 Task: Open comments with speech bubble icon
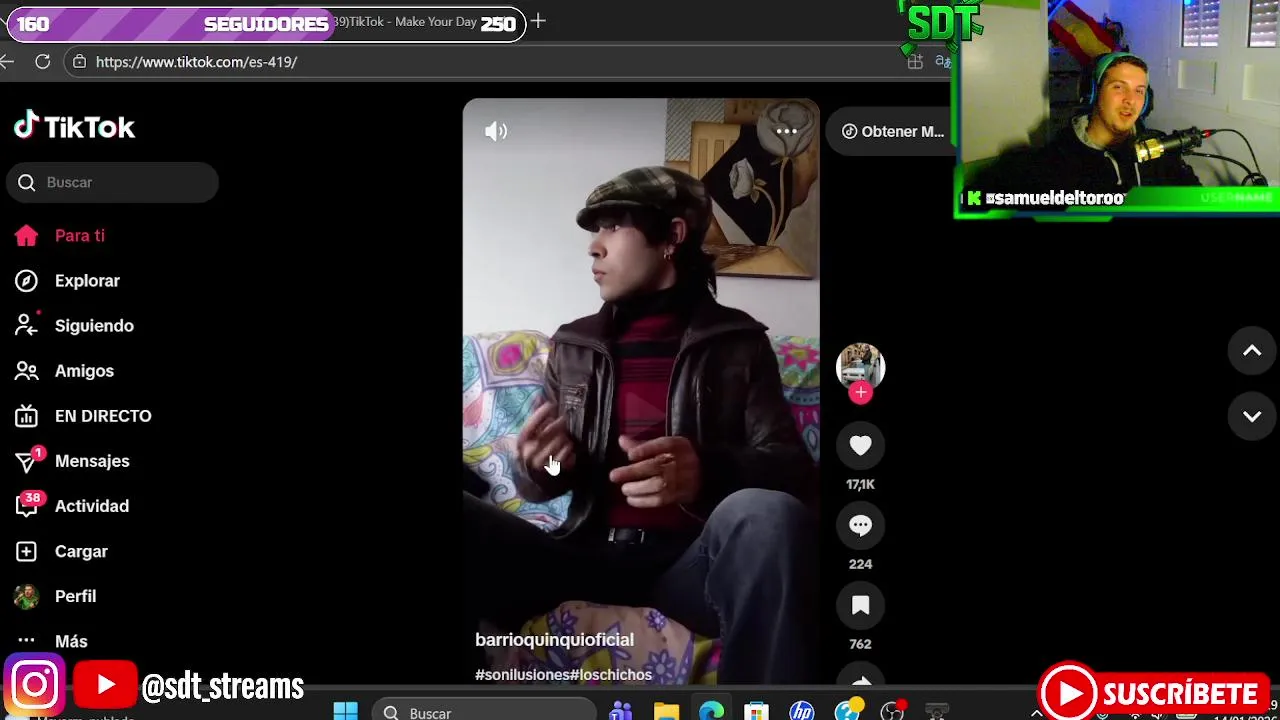point(860,526)
